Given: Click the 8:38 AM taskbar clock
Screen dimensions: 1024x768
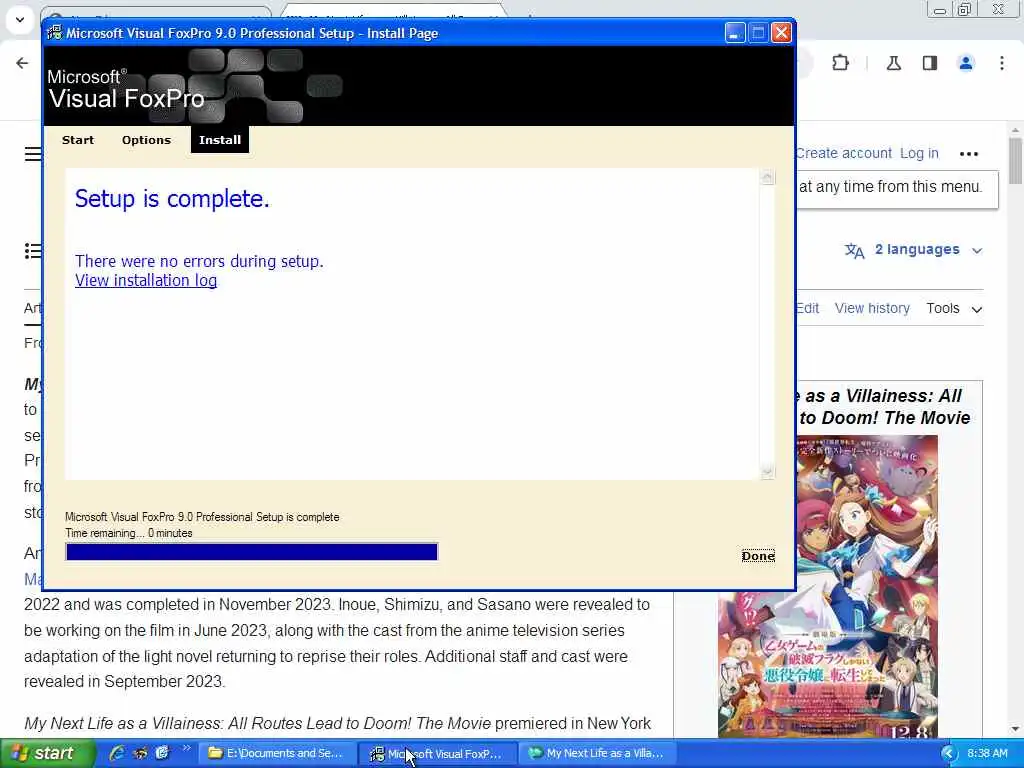Looking at the screenshot, I should point(987,754).
